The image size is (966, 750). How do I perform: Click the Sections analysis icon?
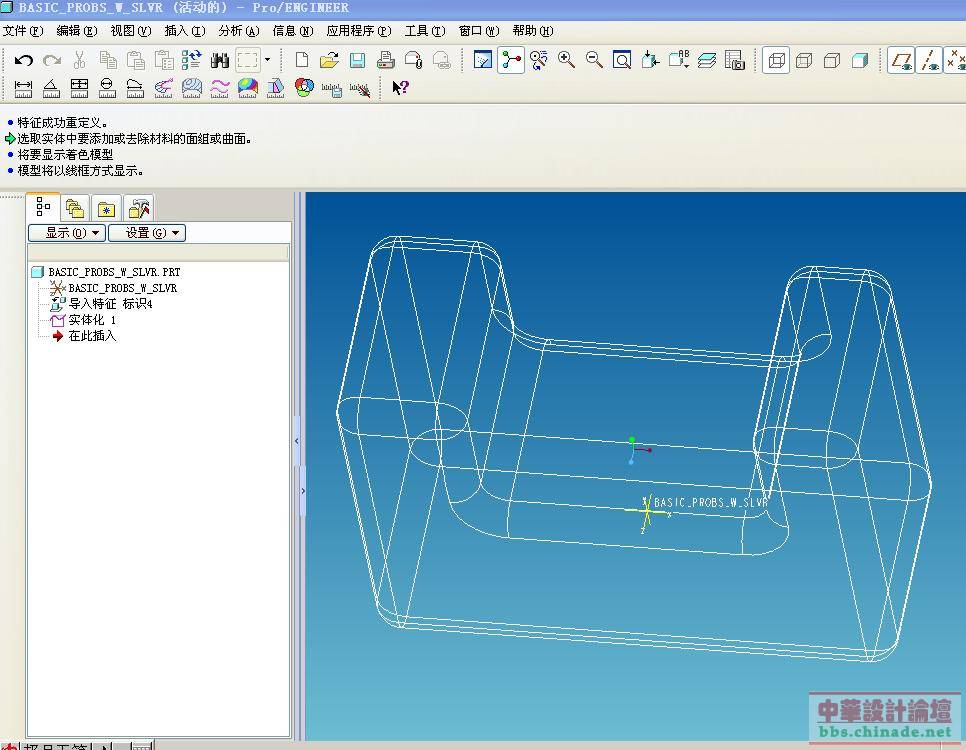pos(192,88)
